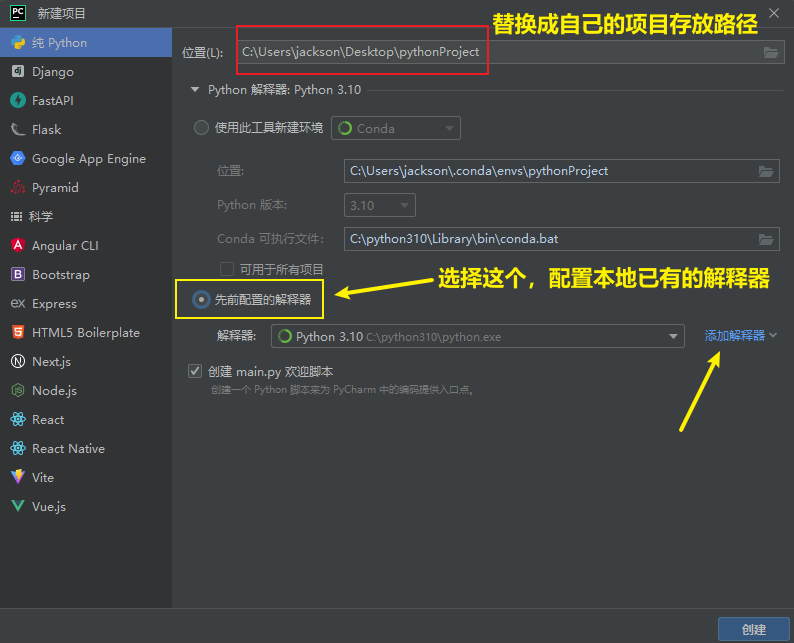Select the Django project type icon

(17, 72)
